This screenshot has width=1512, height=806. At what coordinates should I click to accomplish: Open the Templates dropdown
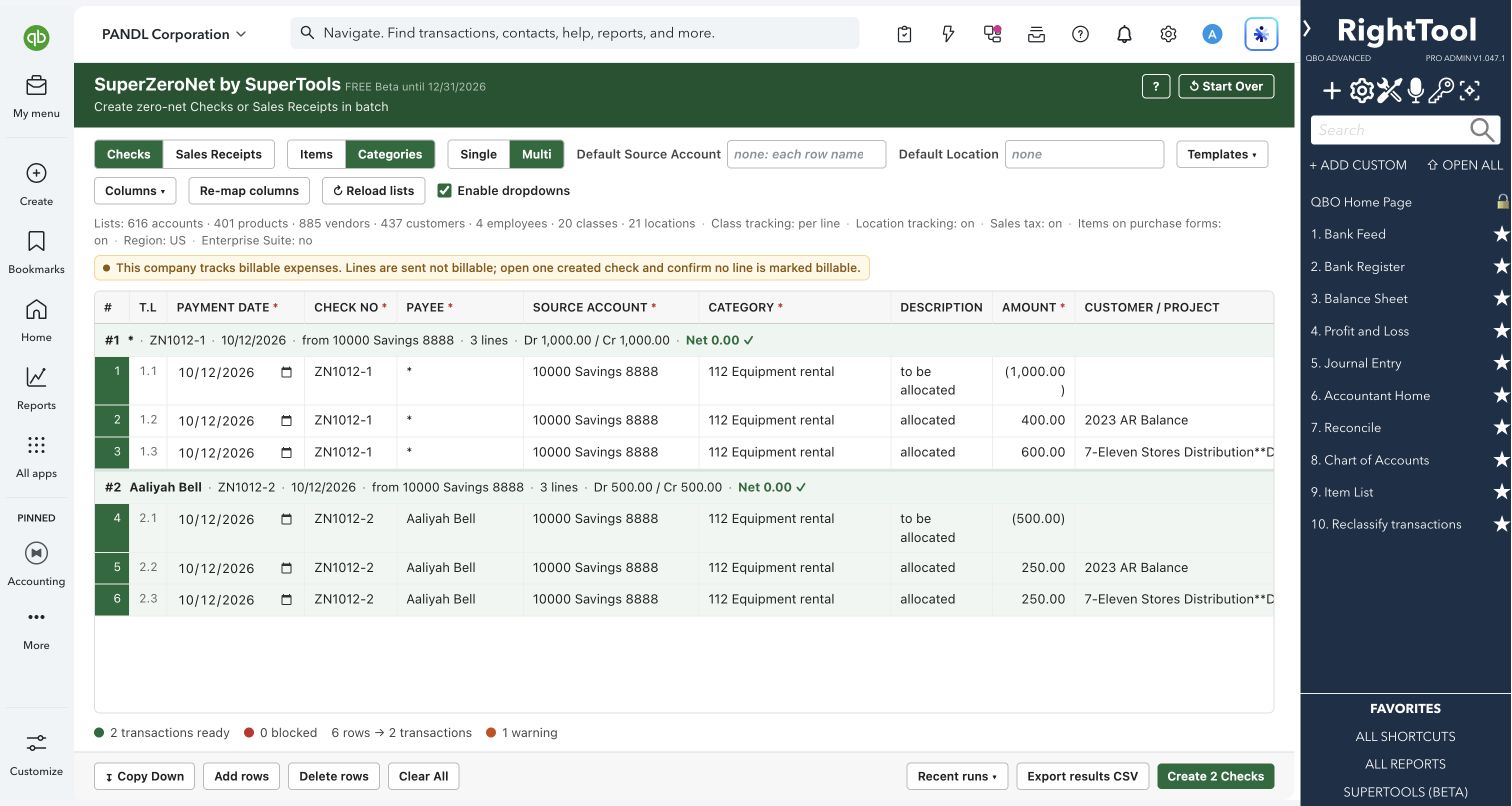[x=1222, y=154]
